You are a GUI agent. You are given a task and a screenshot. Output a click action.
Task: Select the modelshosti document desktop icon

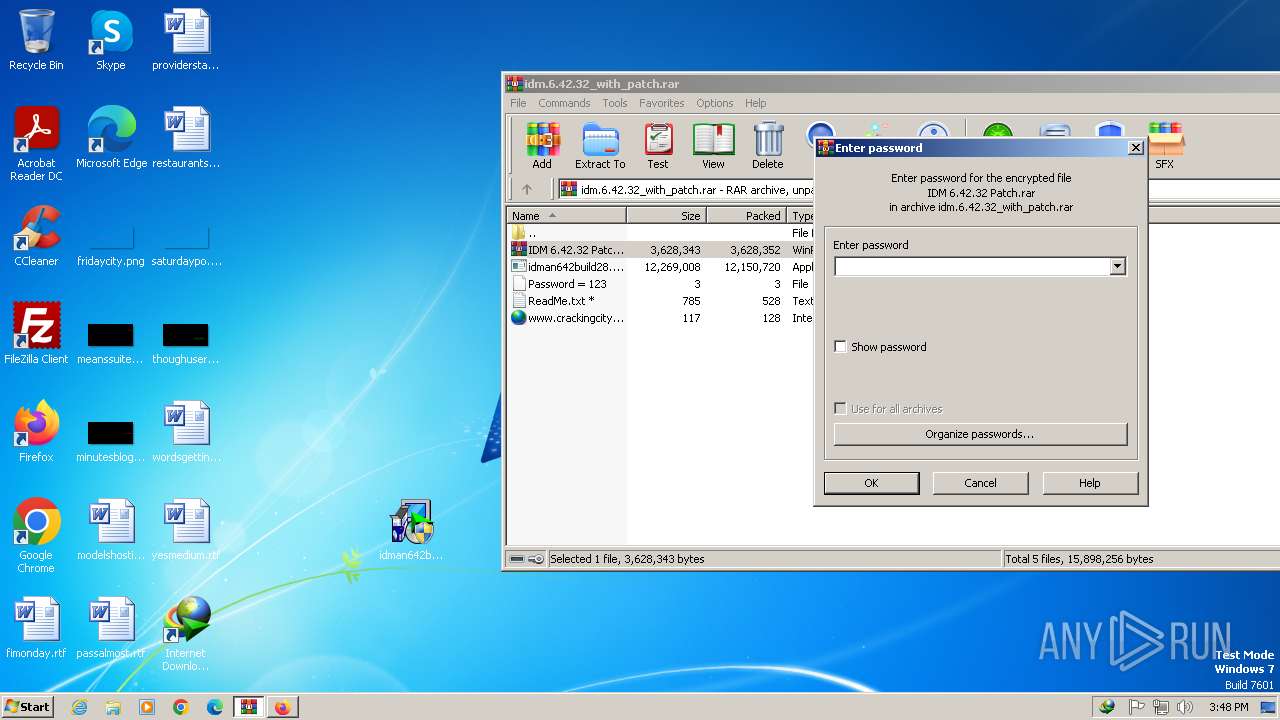tap(111, 530)
